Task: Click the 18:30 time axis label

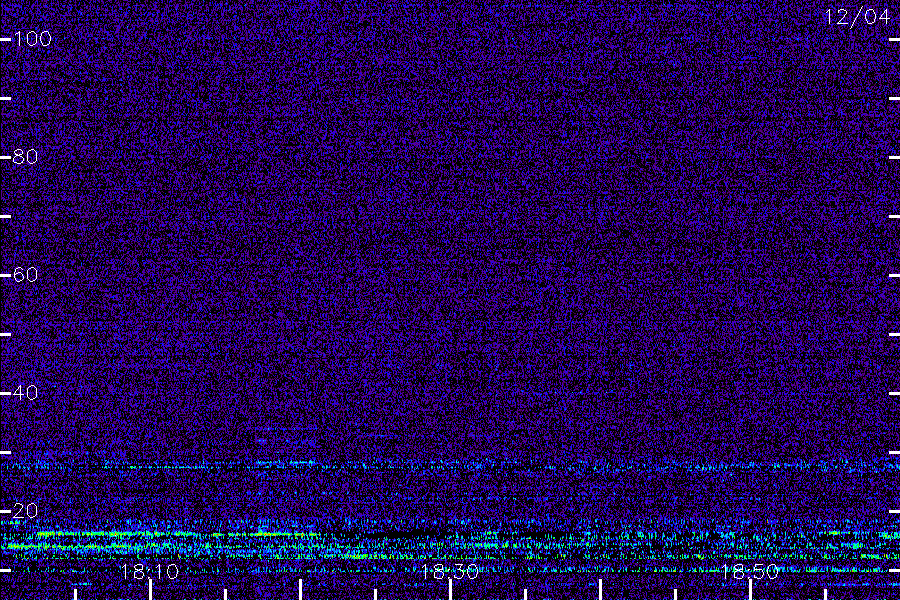Action: tap(450, 572)
